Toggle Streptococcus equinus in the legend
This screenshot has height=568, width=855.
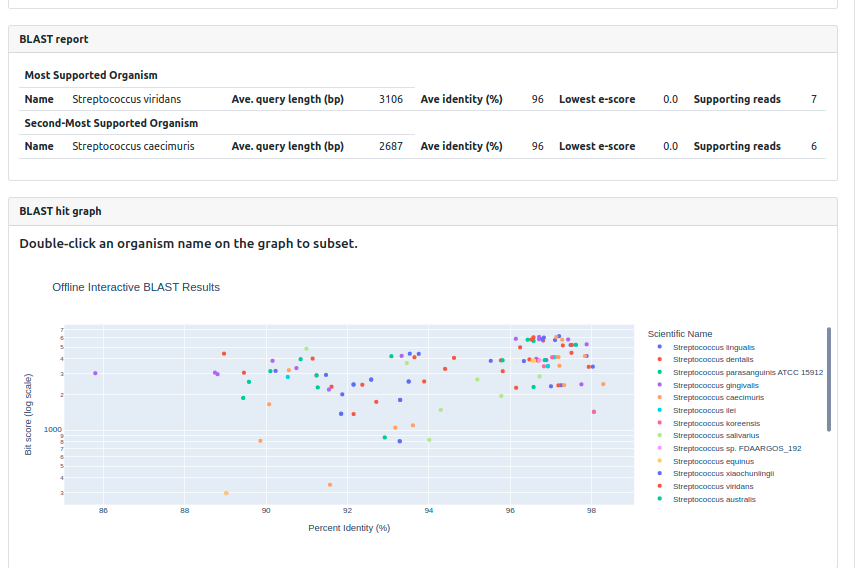[x=713, y=461]
